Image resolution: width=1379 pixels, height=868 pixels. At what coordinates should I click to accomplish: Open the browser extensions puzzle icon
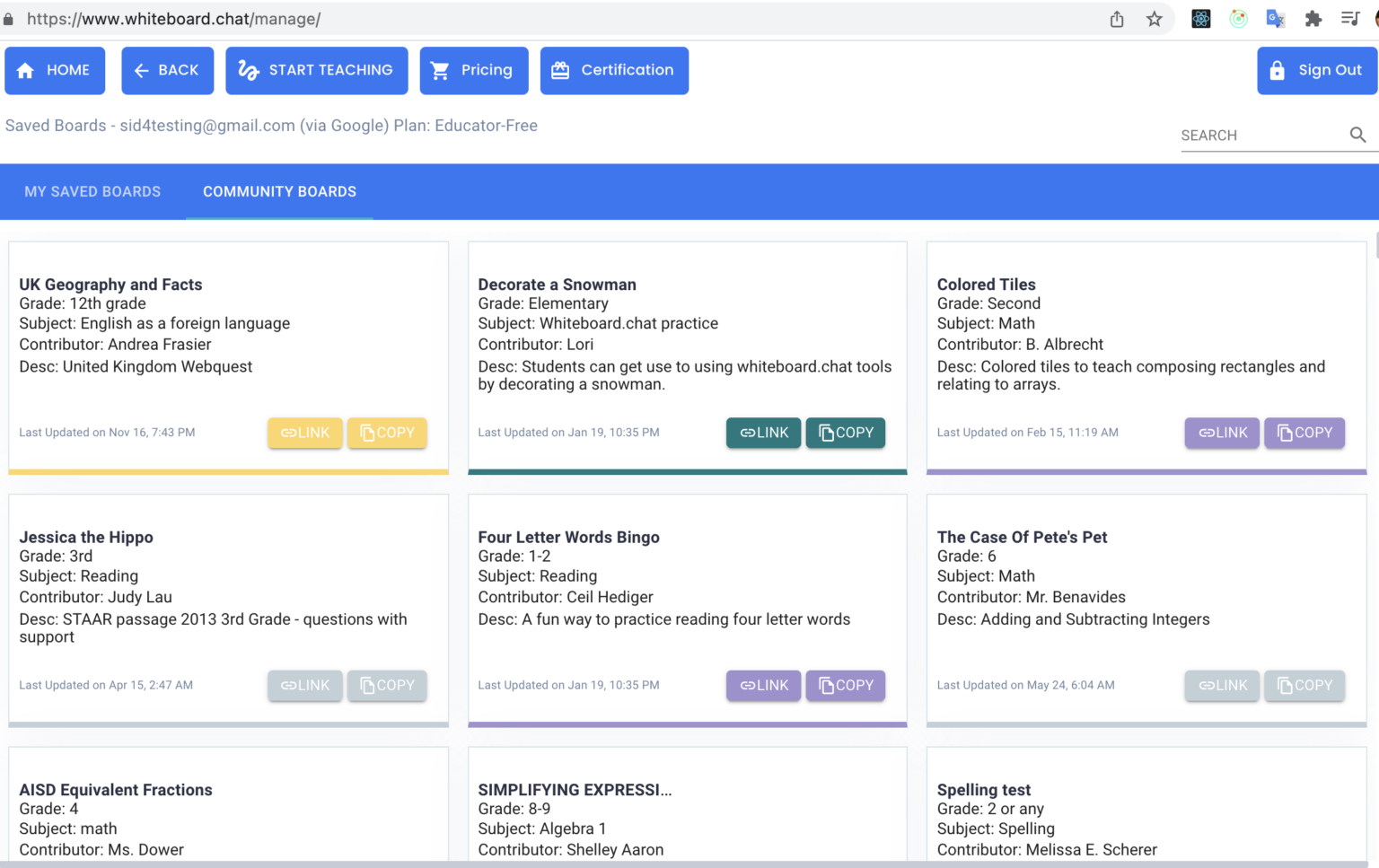click(x=1313, y=19)
